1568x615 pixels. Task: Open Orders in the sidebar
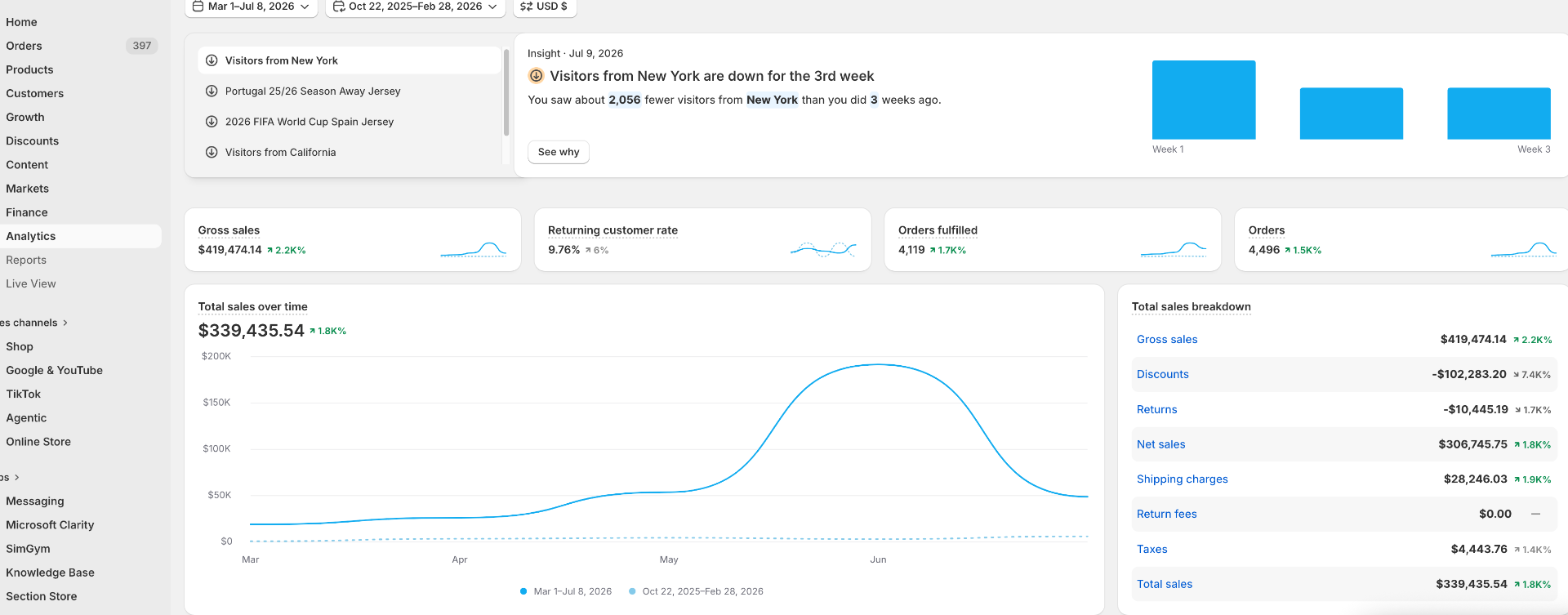coord(24,46)
